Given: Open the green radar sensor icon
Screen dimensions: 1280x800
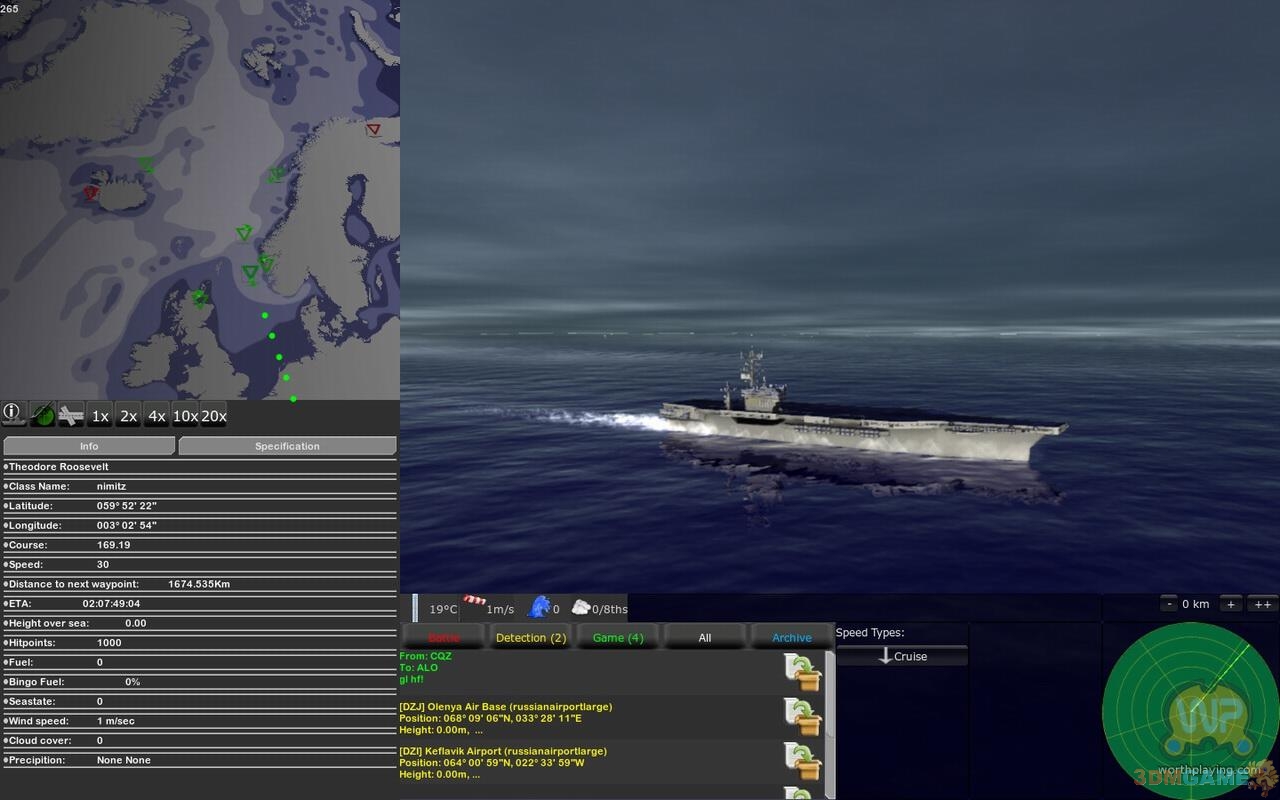Looking at the screenshot, I should click(x=43, y=414).
